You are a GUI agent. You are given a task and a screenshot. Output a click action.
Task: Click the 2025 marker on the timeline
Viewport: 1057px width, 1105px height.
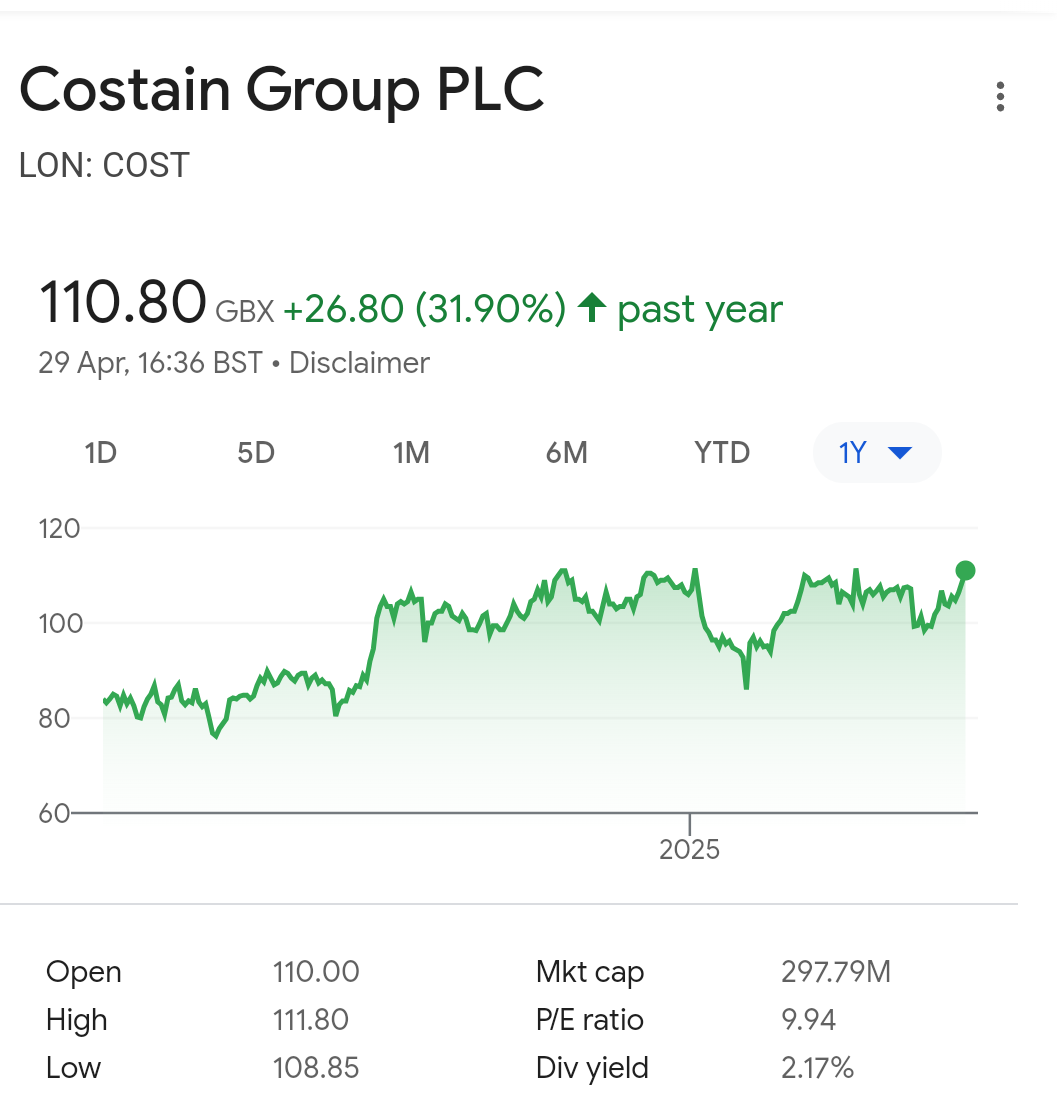pyautogui.click(x=689, y=849)
